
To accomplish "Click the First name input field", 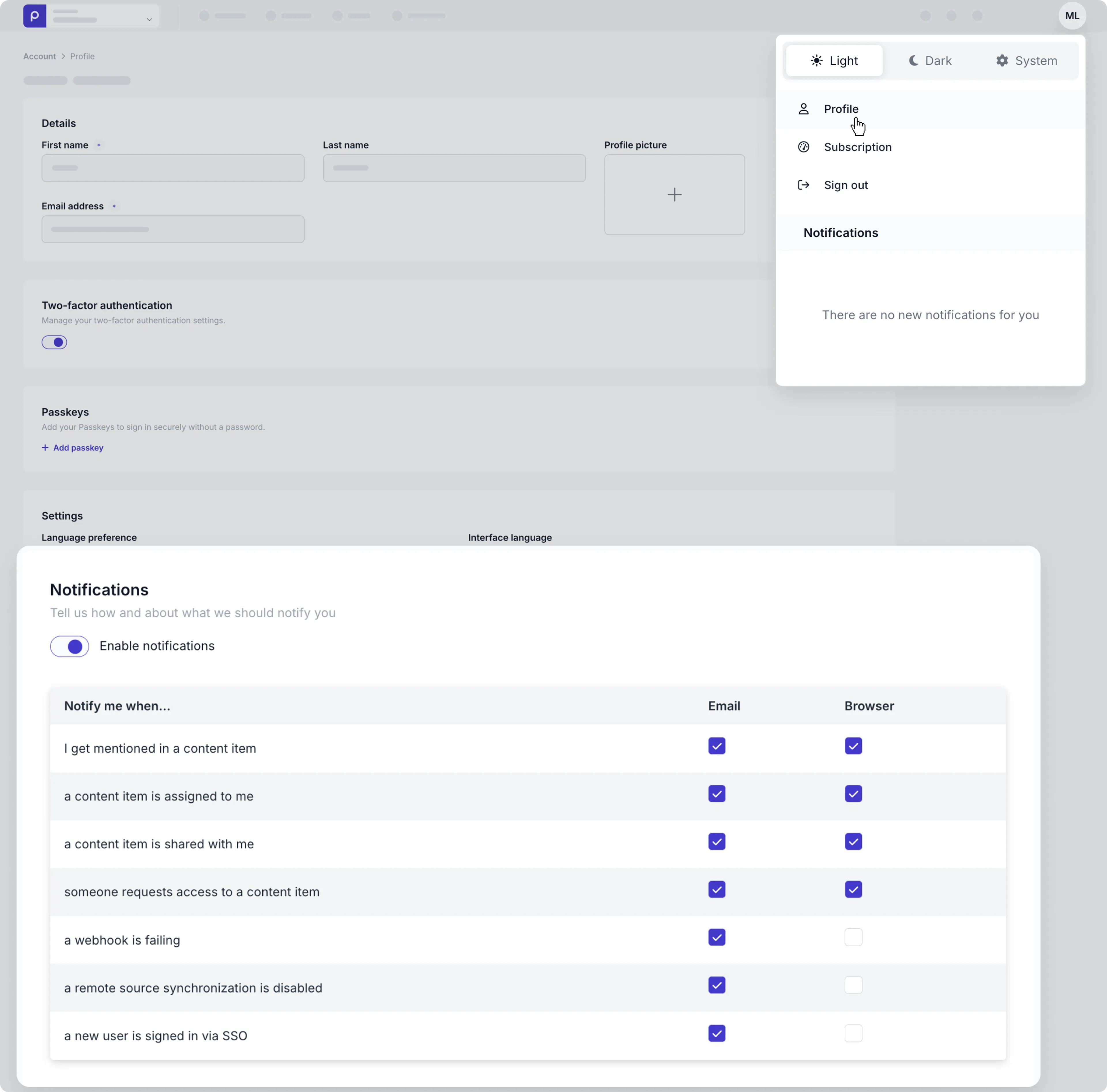I will point(172,167).
